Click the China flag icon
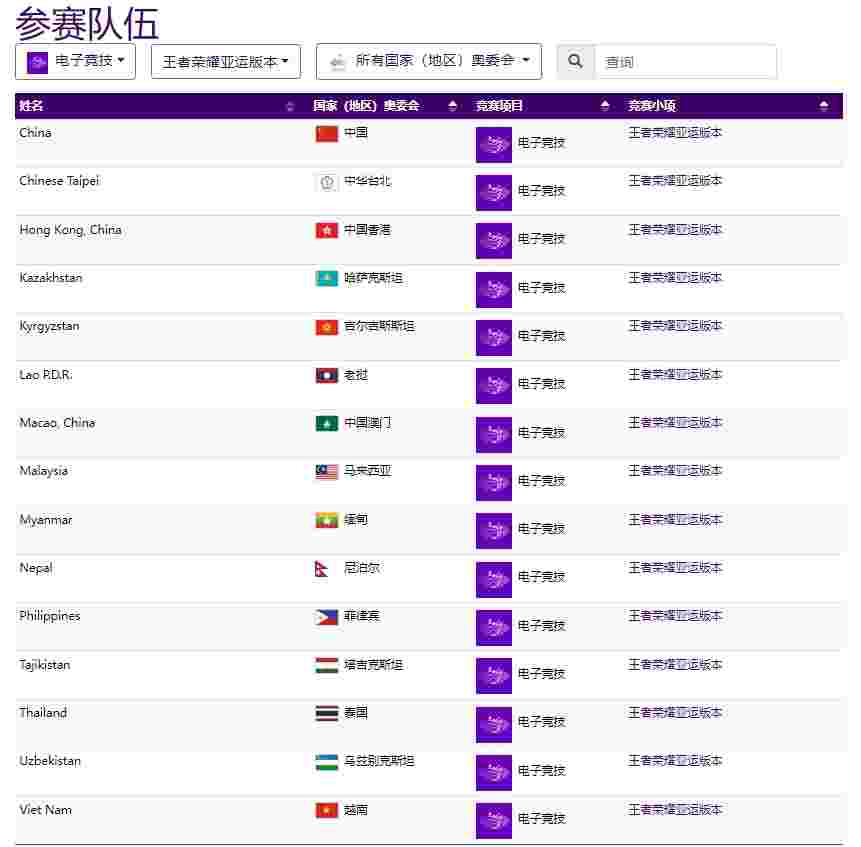The width and height of the screenshot is (861, 847). (327, 133)
